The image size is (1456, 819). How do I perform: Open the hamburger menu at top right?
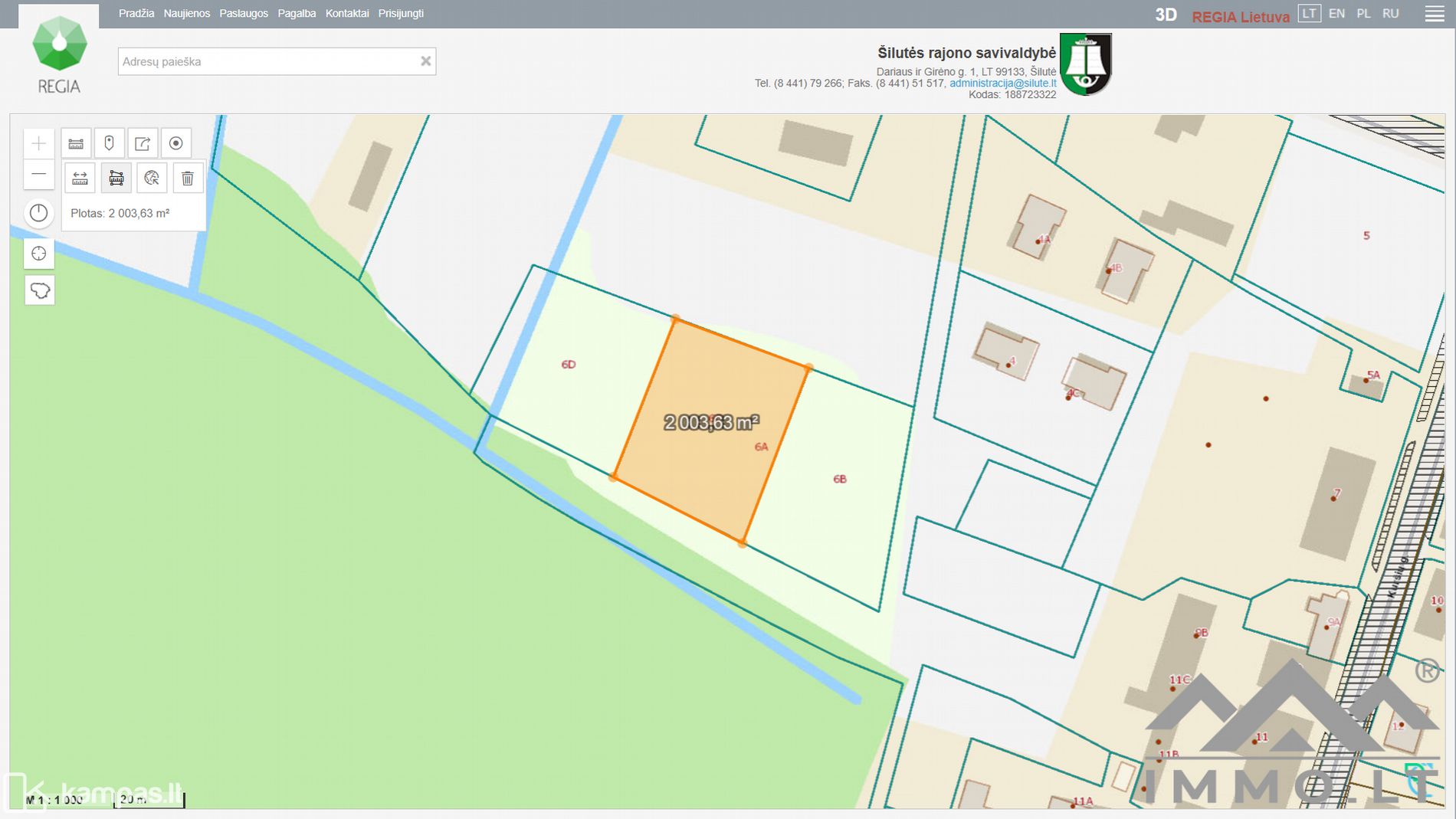point(1435,14)
